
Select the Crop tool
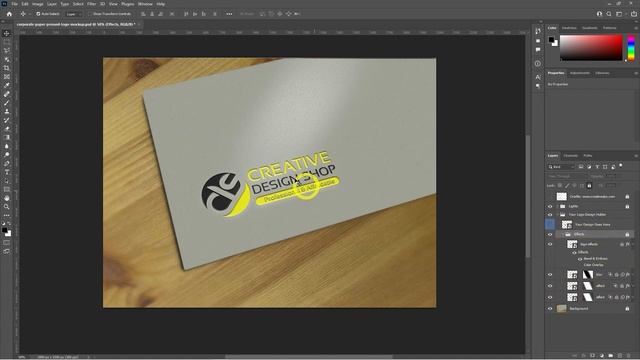click(7, 68)
